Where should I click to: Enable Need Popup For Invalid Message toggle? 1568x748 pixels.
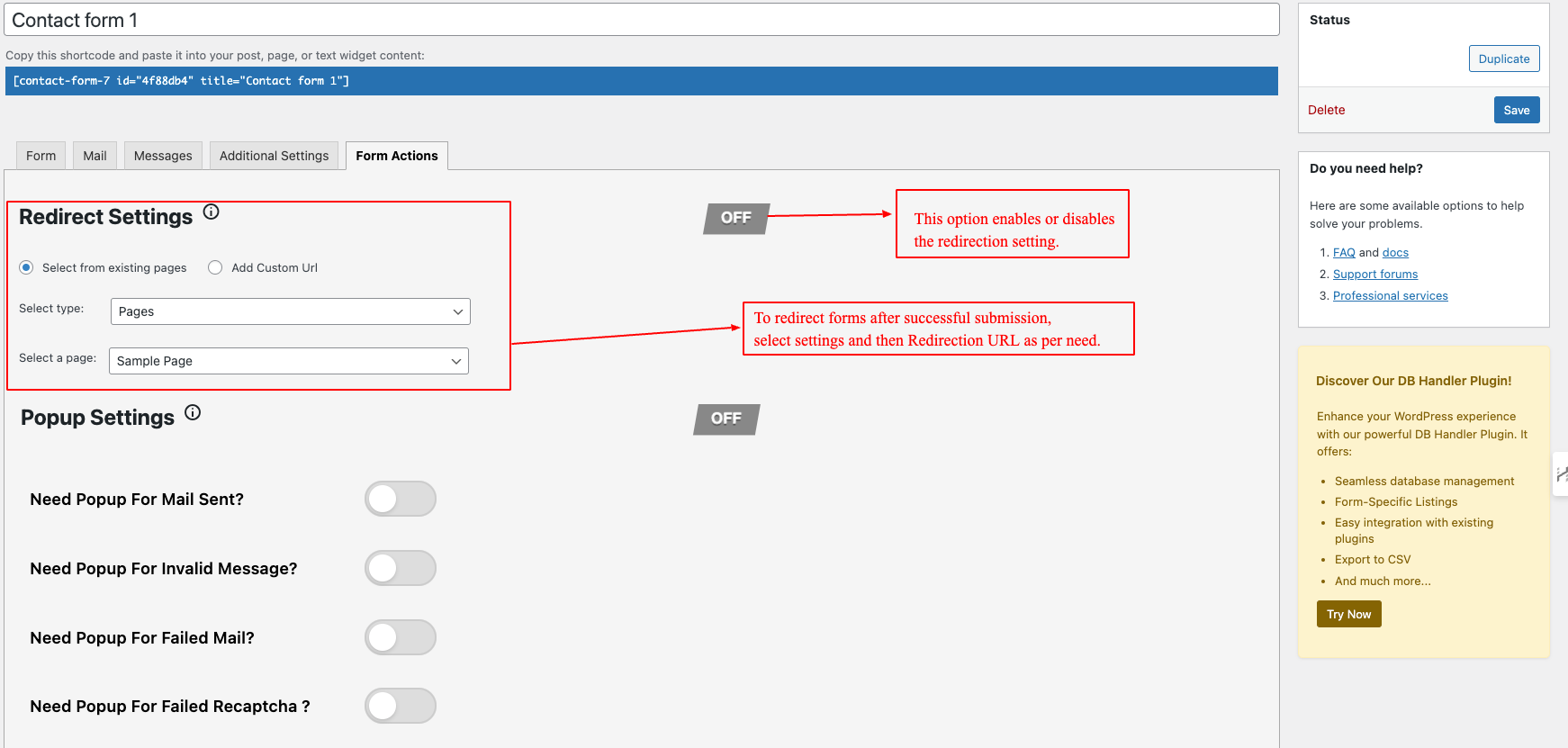click(x=401, y=568)
